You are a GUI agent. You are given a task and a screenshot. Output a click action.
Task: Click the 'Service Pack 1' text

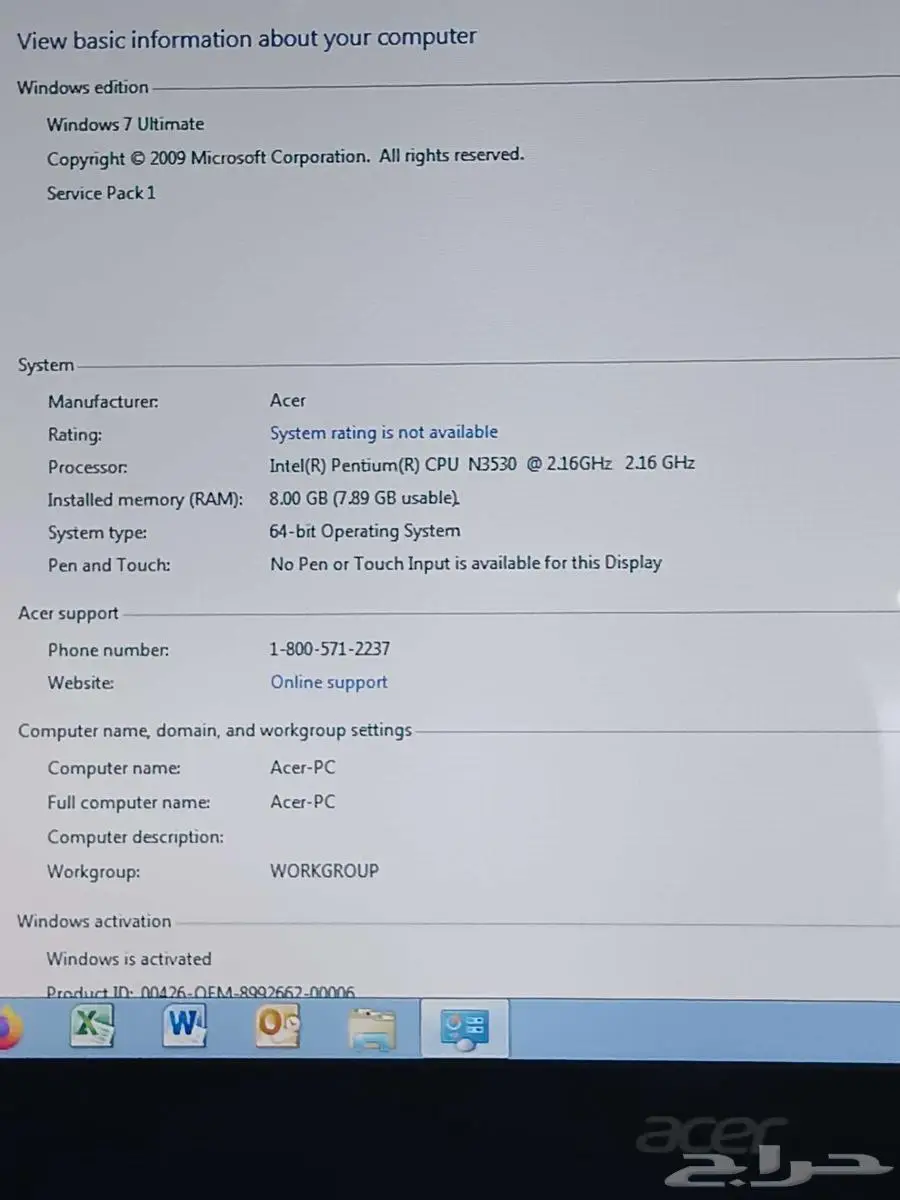101,193
